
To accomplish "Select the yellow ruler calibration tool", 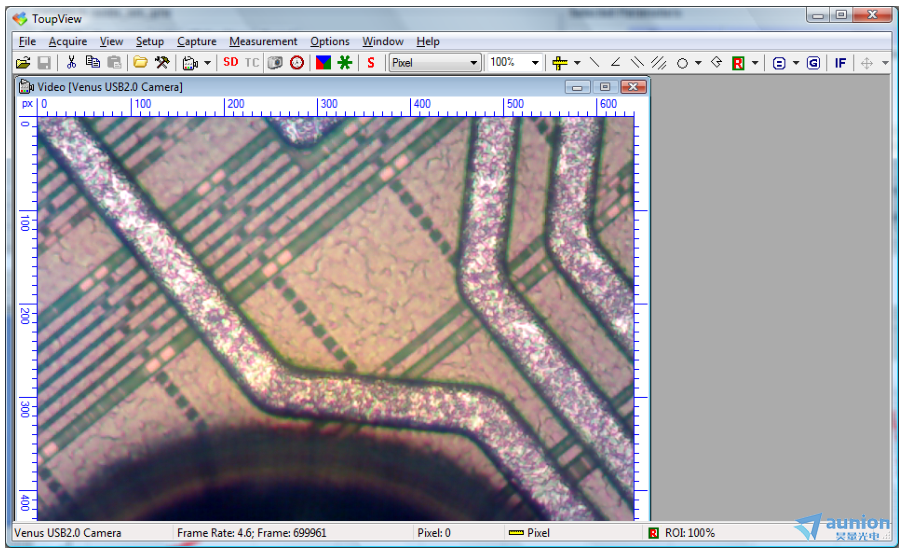I will click(560, 63).
